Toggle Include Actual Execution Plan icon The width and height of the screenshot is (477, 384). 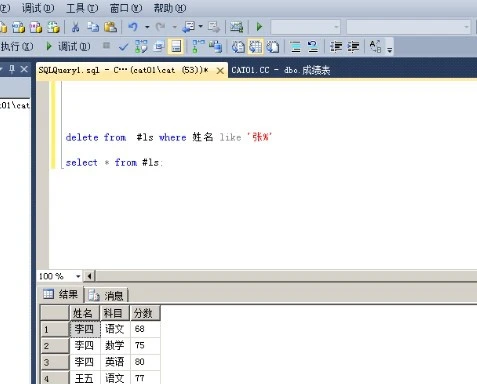198,47
